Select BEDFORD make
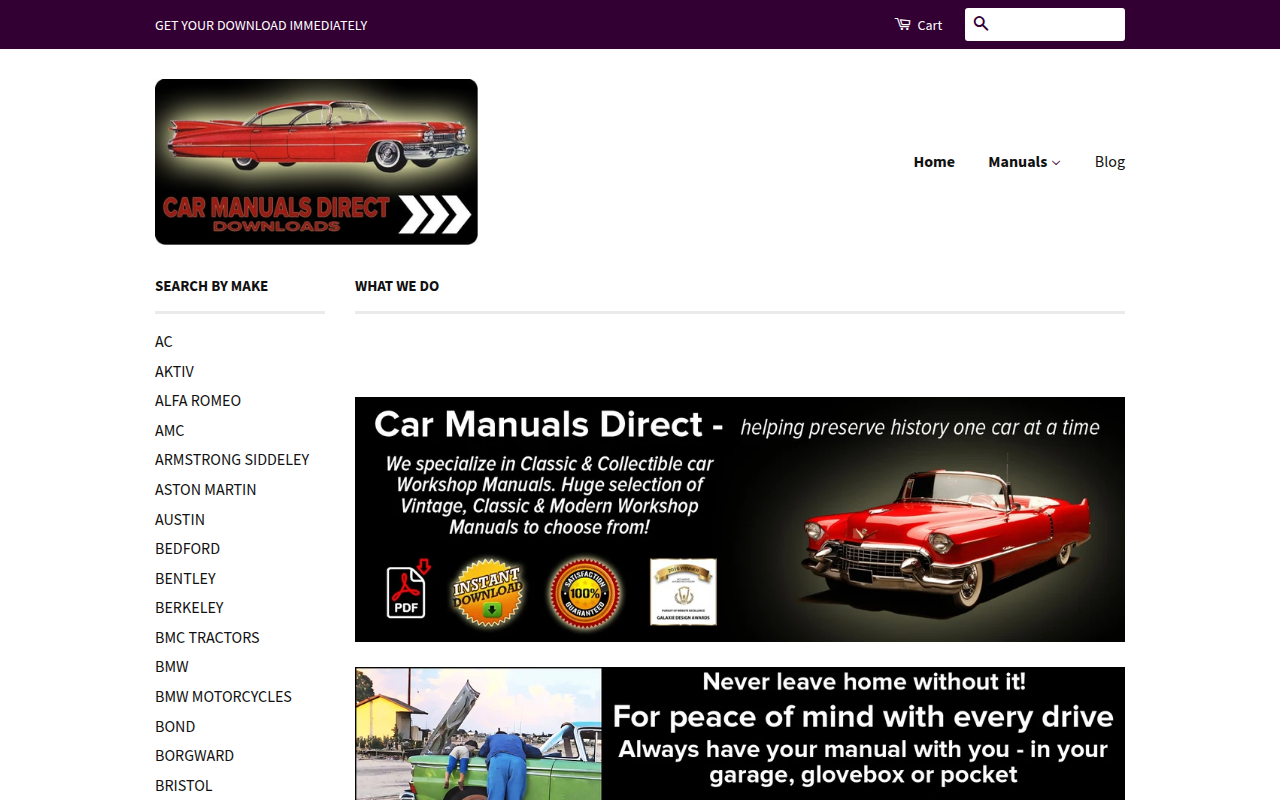The image size is (1280, 800). [x=188, y=549]
